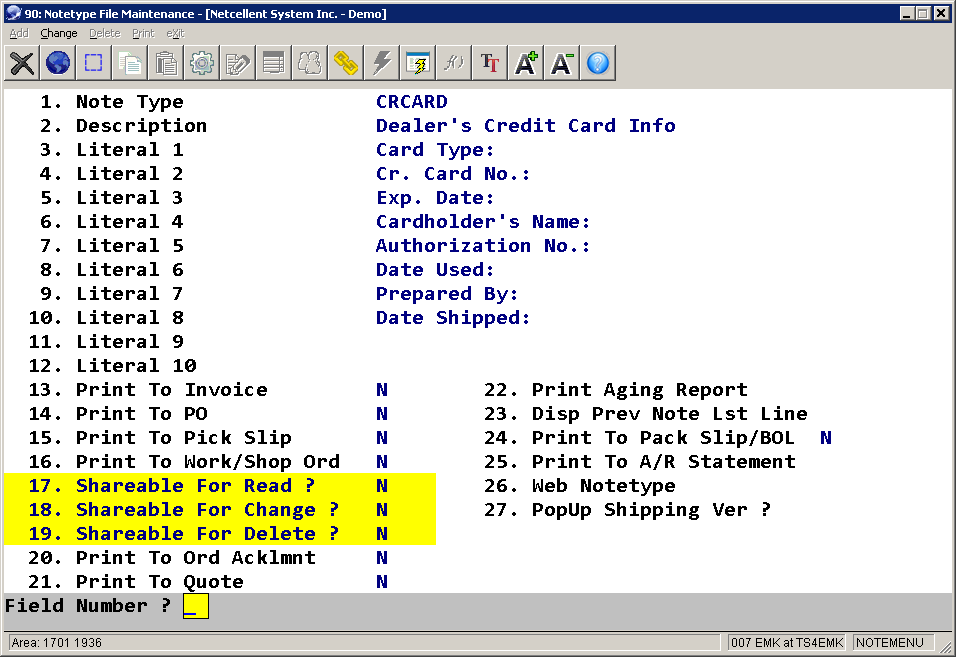Click the TT font settings icon
956x657 pixels.
tap(489, 64)
